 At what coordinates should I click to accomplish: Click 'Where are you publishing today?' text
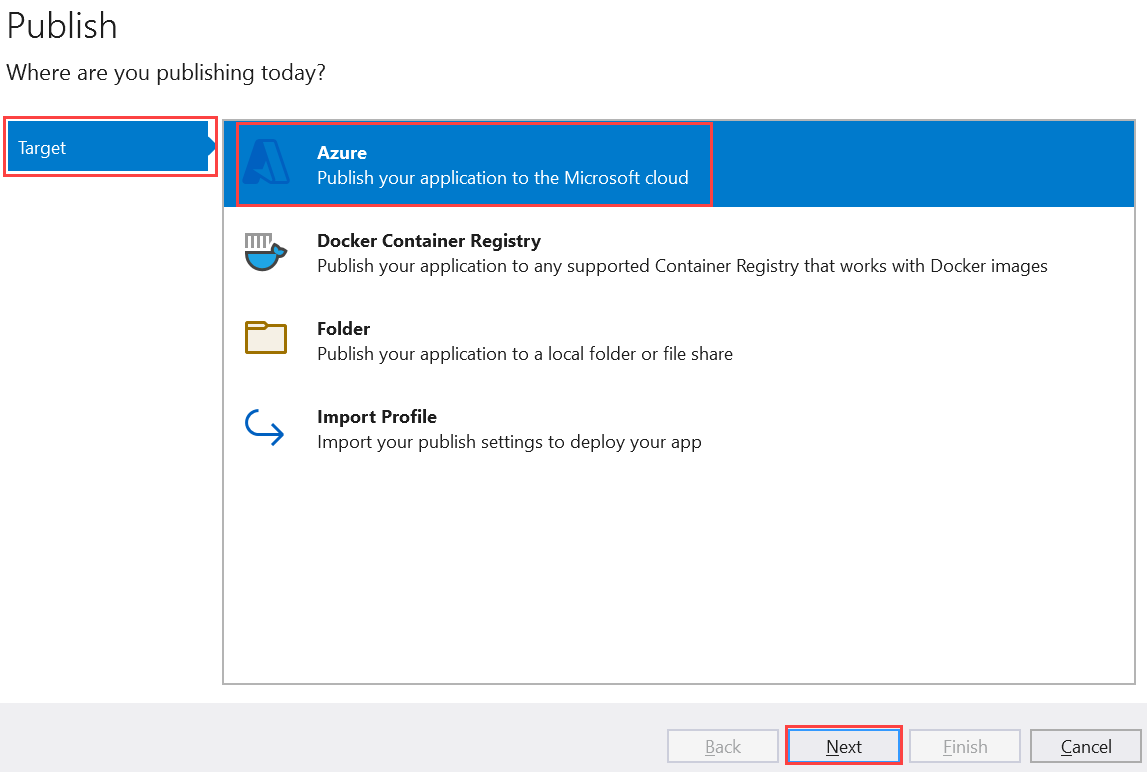(166, 73)
